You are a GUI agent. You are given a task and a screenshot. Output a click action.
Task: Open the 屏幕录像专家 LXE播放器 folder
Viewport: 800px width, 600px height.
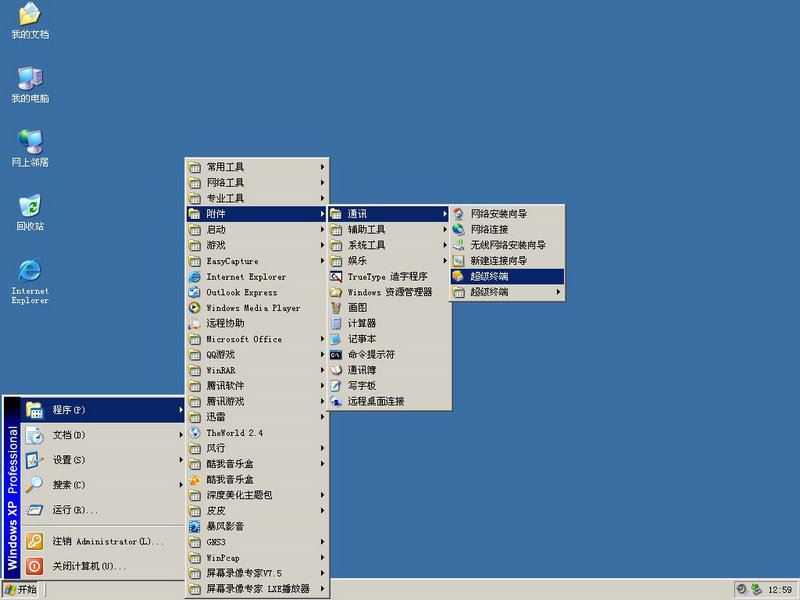point(257,589)
